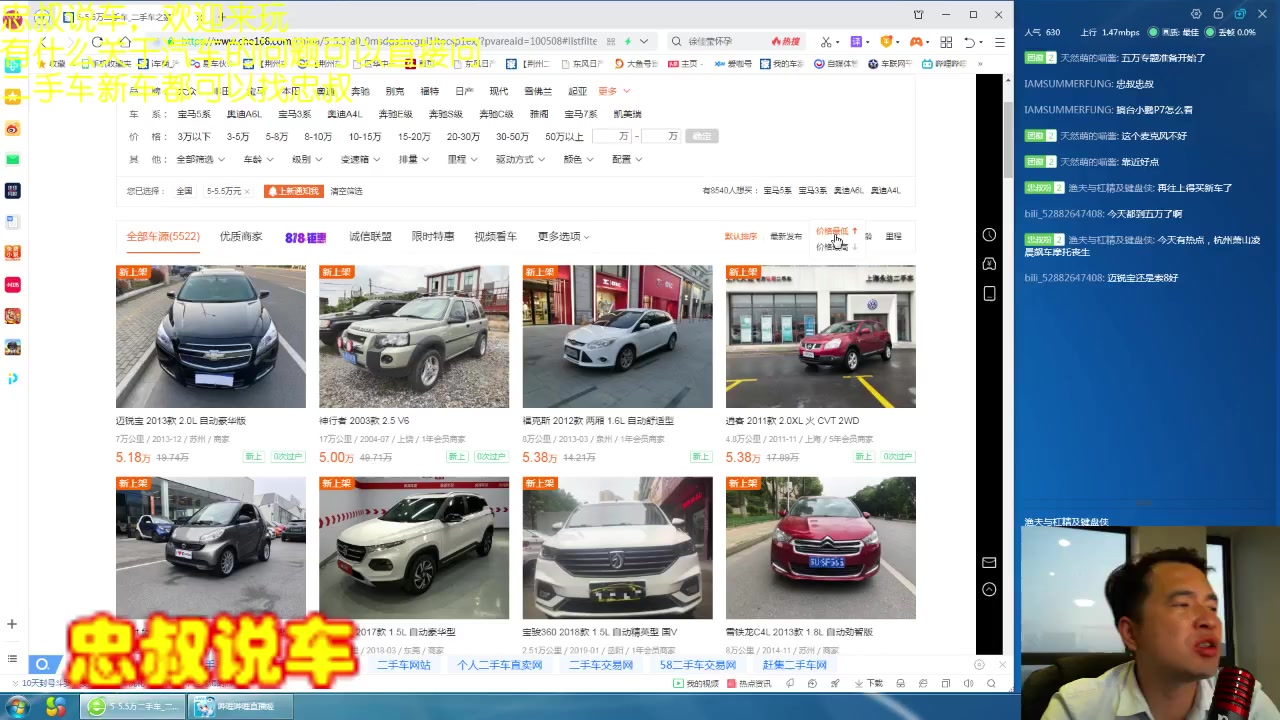Sort by 默认排序
Screen dimensions: 1280x720
pyautogui.click(x=741, y=237)
